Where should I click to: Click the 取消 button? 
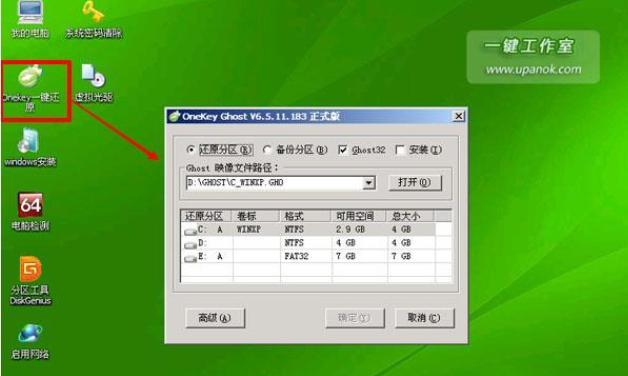(x=425, y=318)
